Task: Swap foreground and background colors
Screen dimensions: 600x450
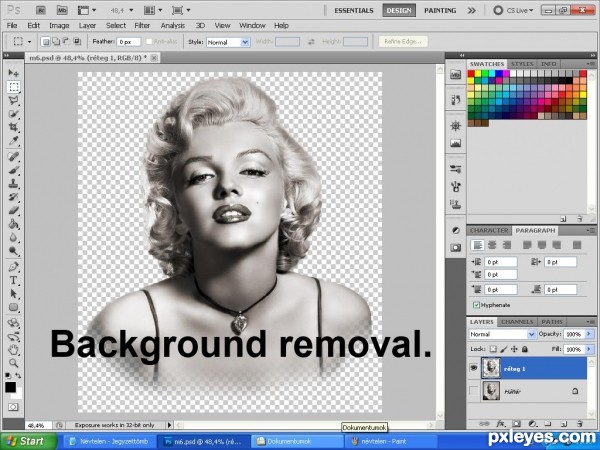Action: pos(18,376)
